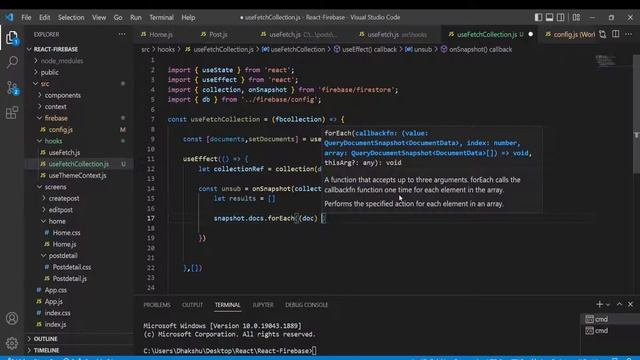Open the Accounts menu icon
Viewport: 640px width, 360px height.
[12, 318]
